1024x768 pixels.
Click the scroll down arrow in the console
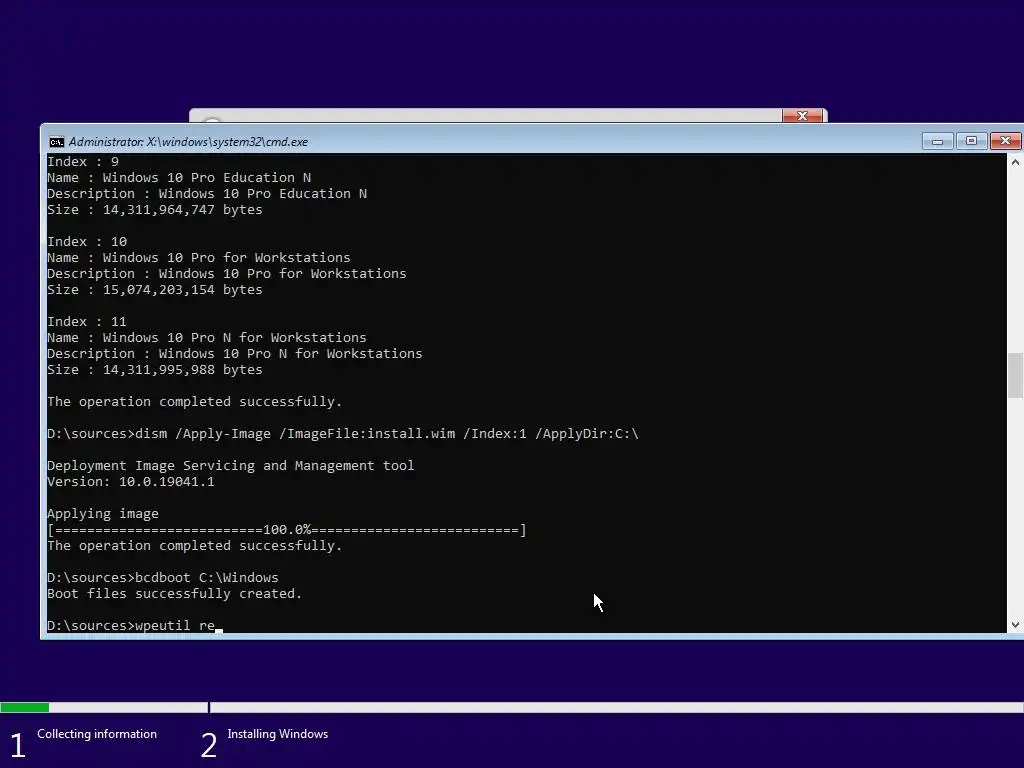1015,624
